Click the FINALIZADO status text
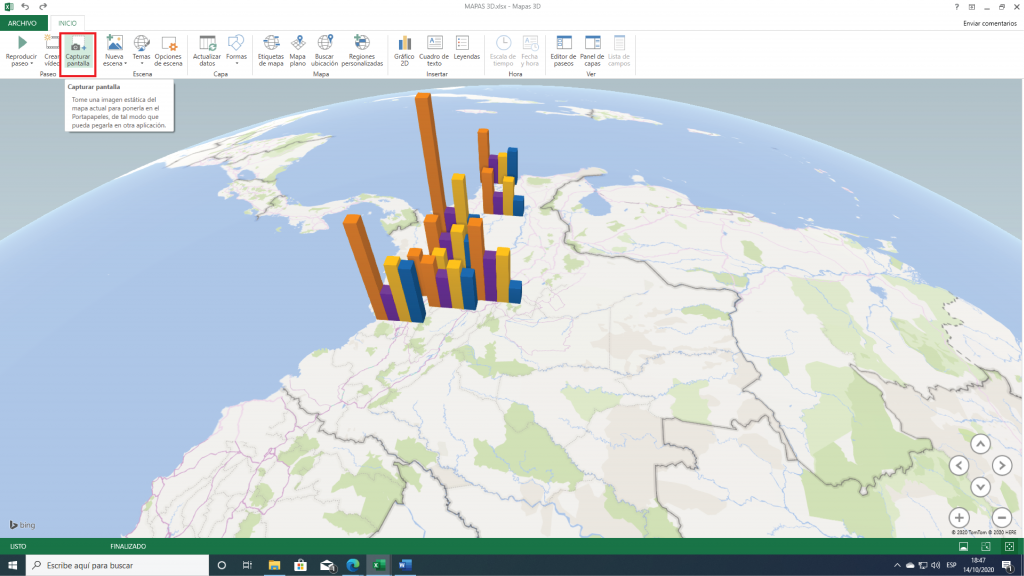The width and height of the screenshot is (1024, 576). [x=128, y=547]
